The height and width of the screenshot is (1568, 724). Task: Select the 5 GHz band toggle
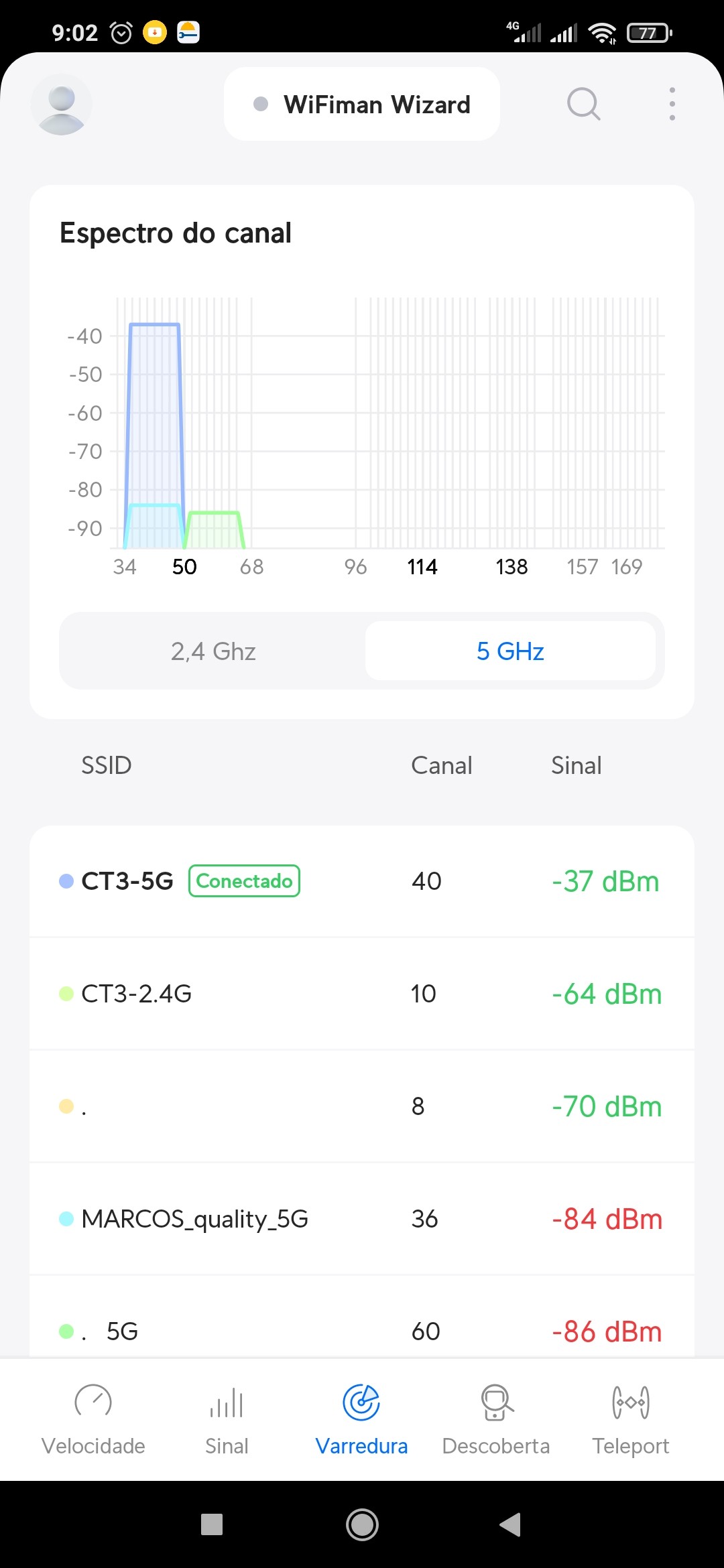510,651
